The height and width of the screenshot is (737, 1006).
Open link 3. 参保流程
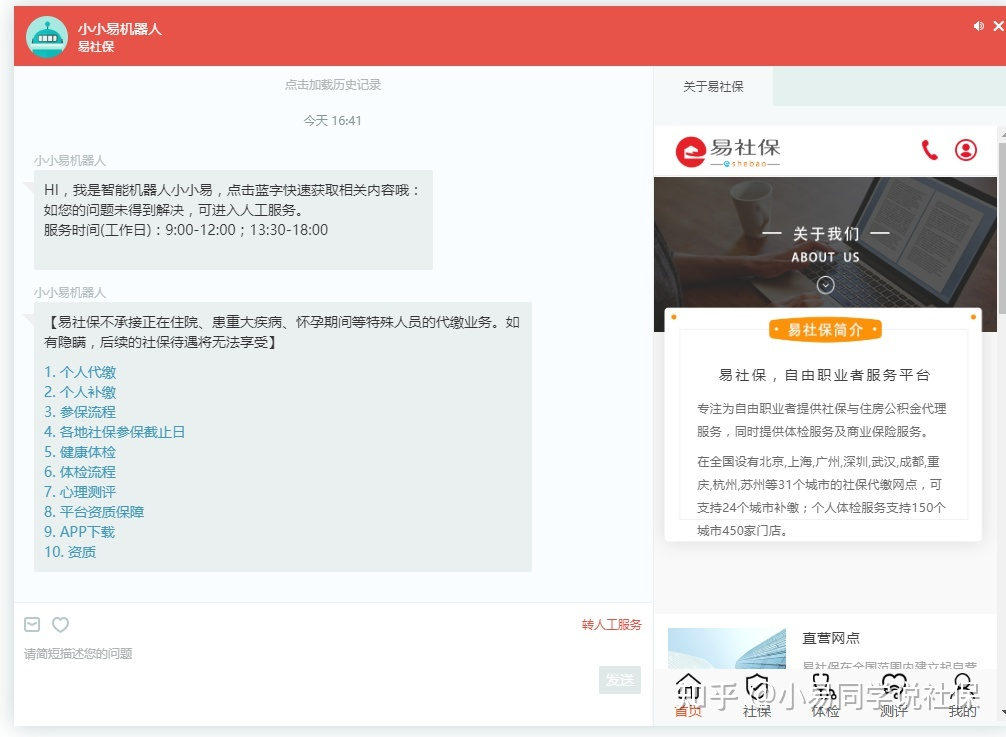(x=80, y=412)
